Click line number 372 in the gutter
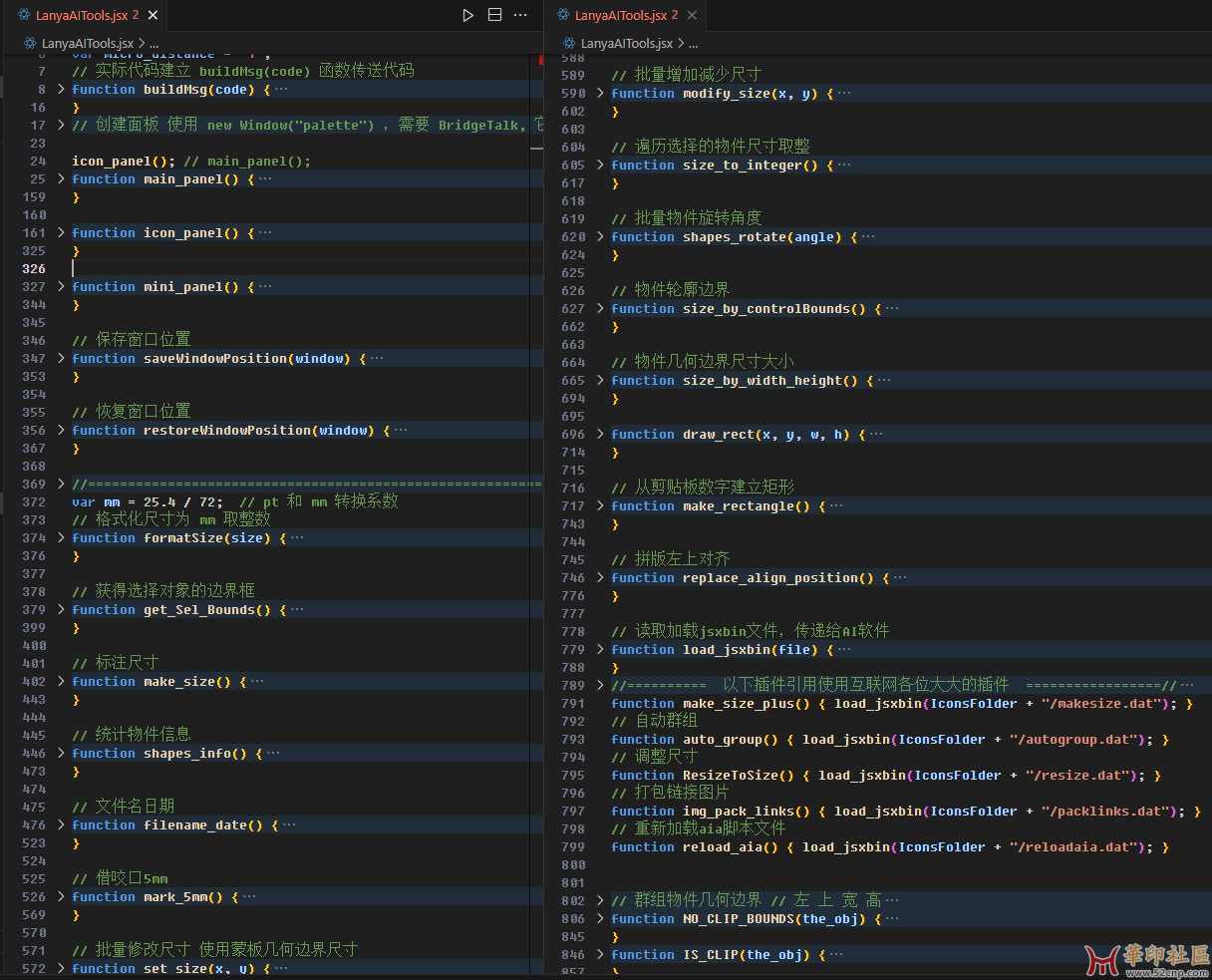 coord(34,502)
